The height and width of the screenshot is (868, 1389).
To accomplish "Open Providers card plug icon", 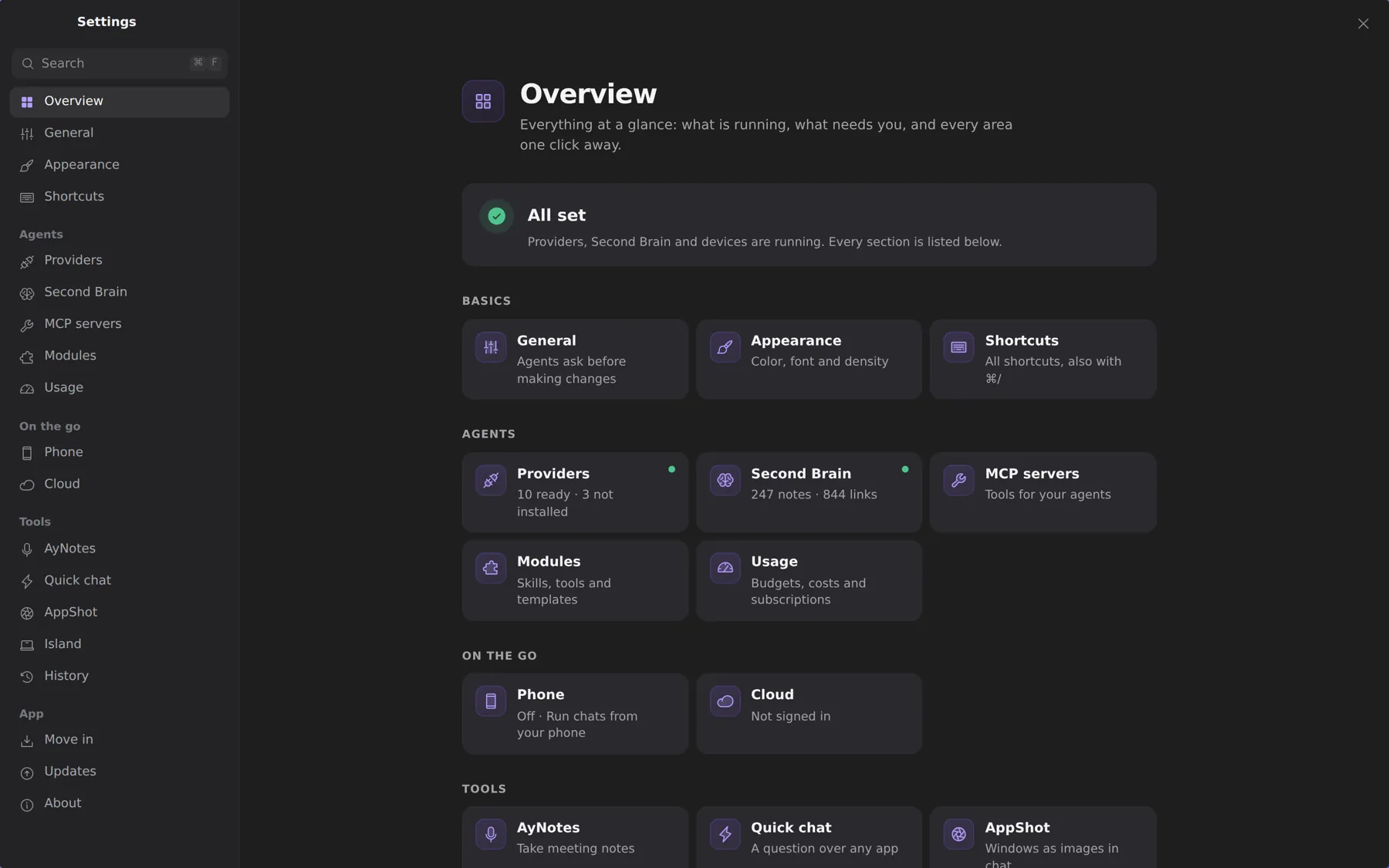I will click(491, 480).
